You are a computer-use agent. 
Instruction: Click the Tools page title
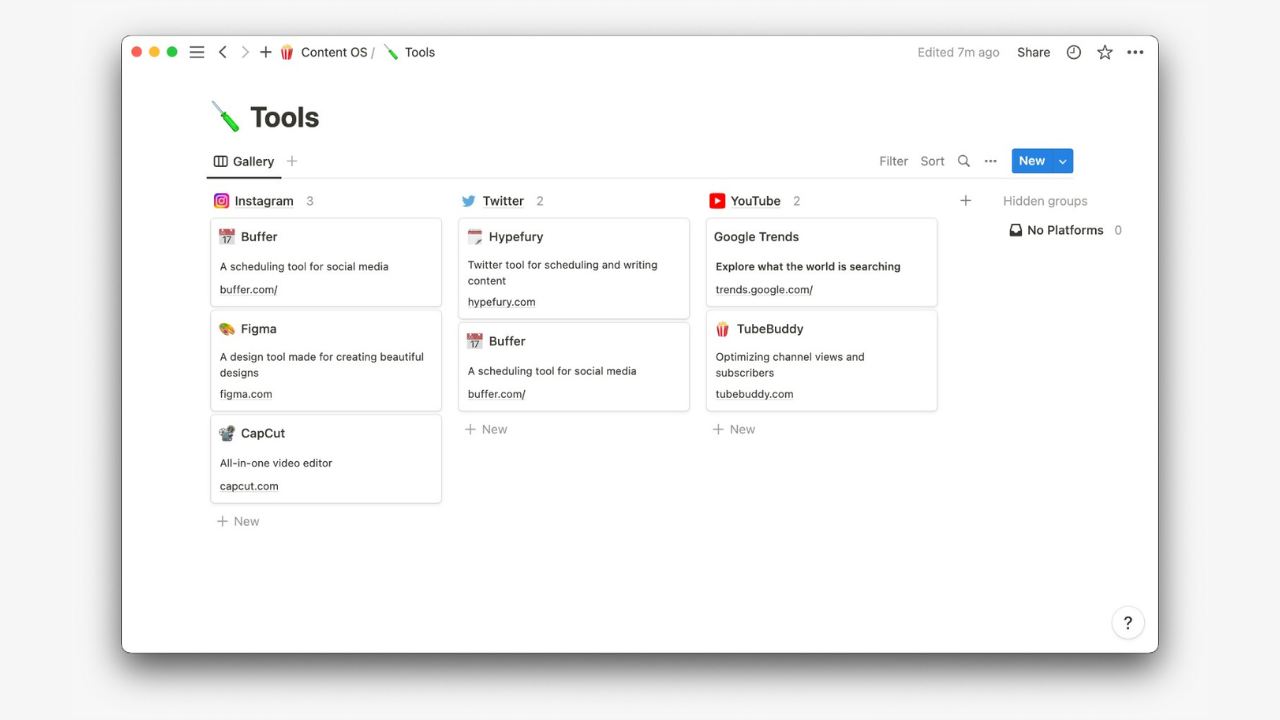click(285, 117)
